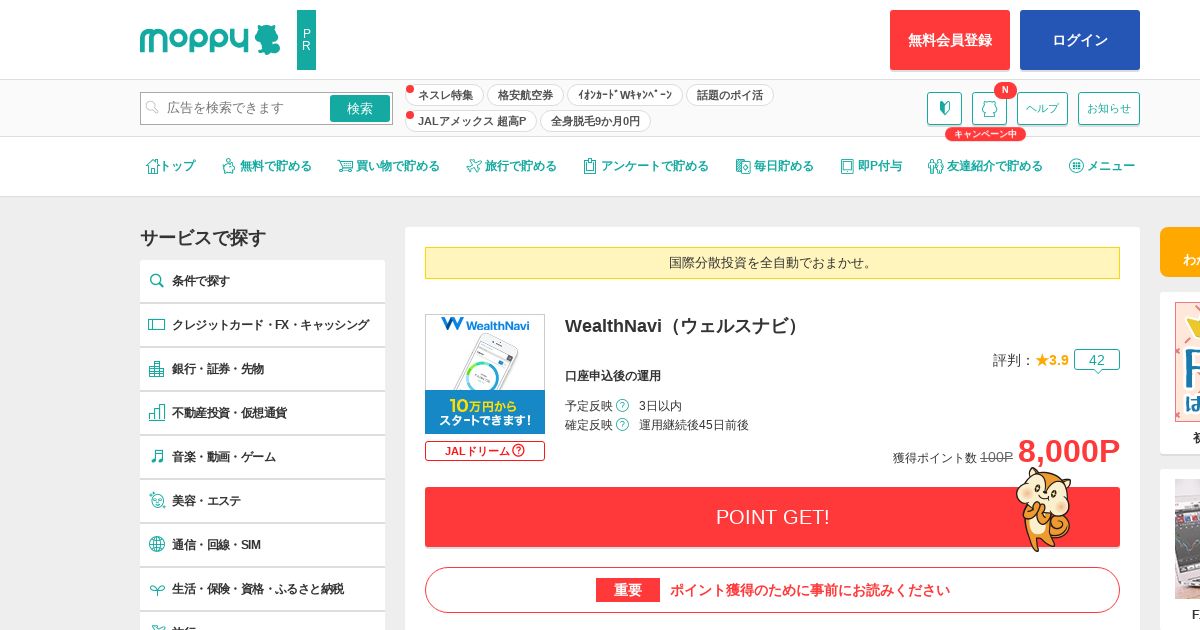
Task: Click the squirrel mascot on the POINT GET button
Action: coord(1043,508)
